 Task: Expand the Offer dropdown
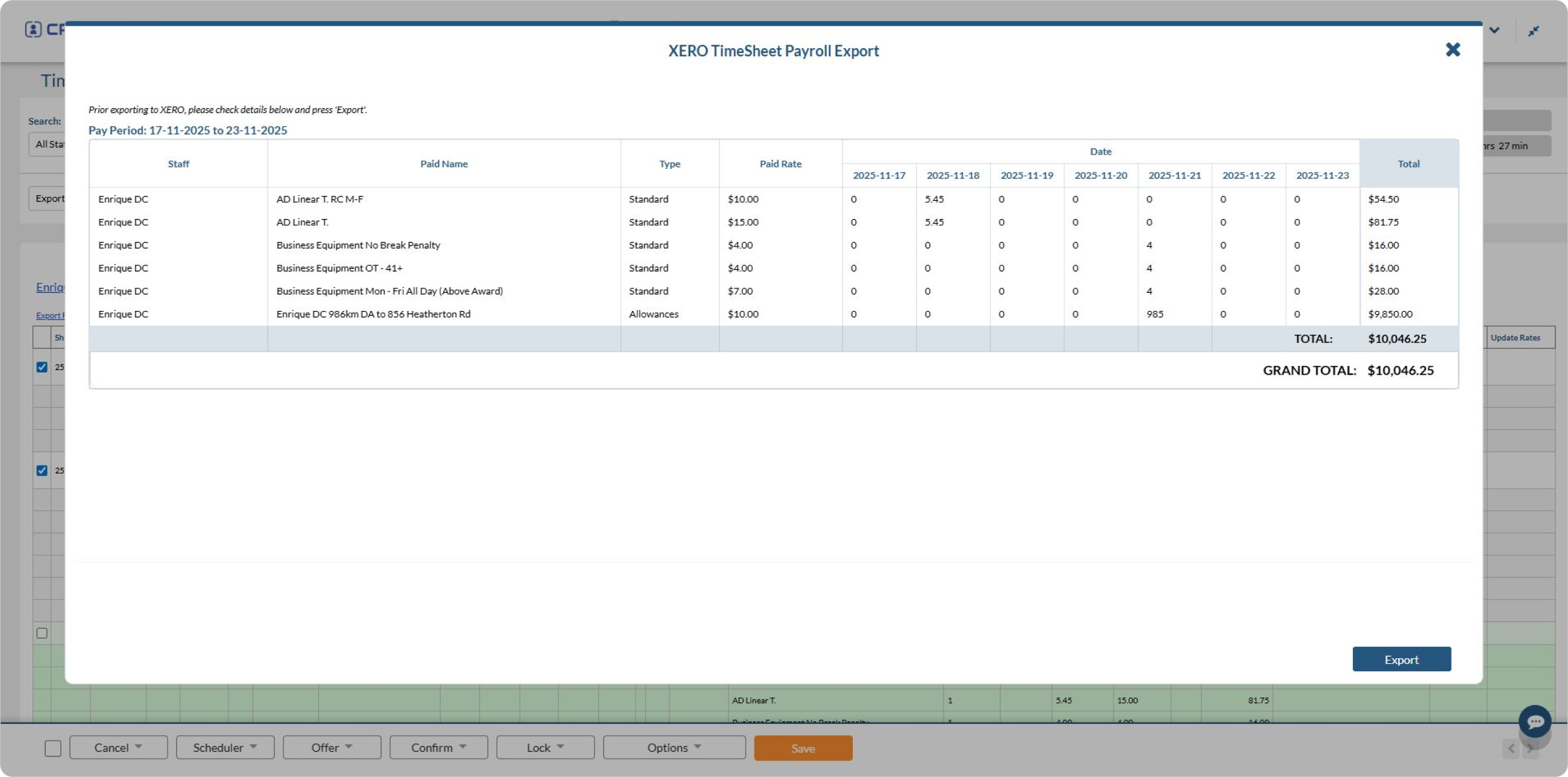[332, 748]
